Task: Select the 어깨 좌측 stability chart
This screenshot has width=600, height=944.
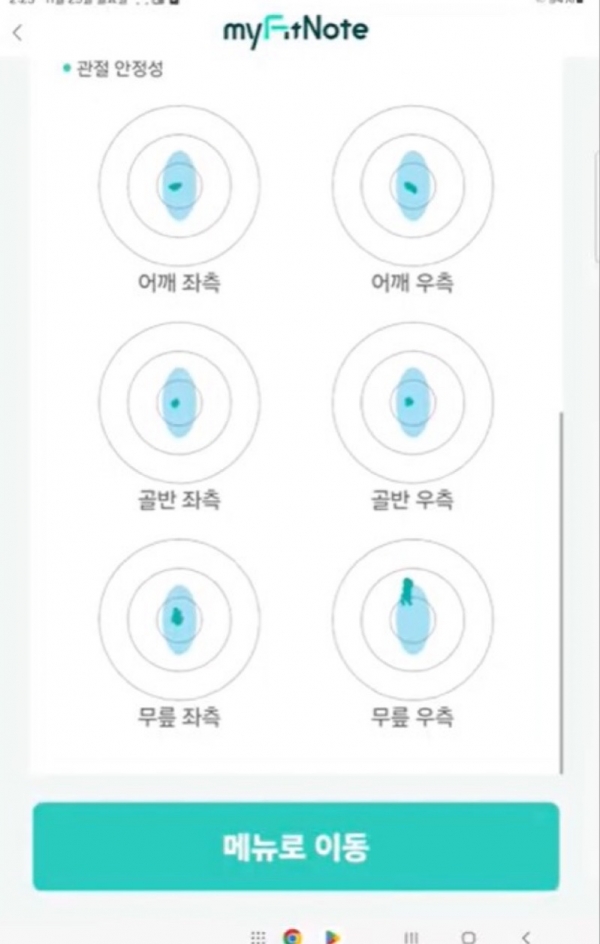Action: pyautogui.click(x=178, y=185)
